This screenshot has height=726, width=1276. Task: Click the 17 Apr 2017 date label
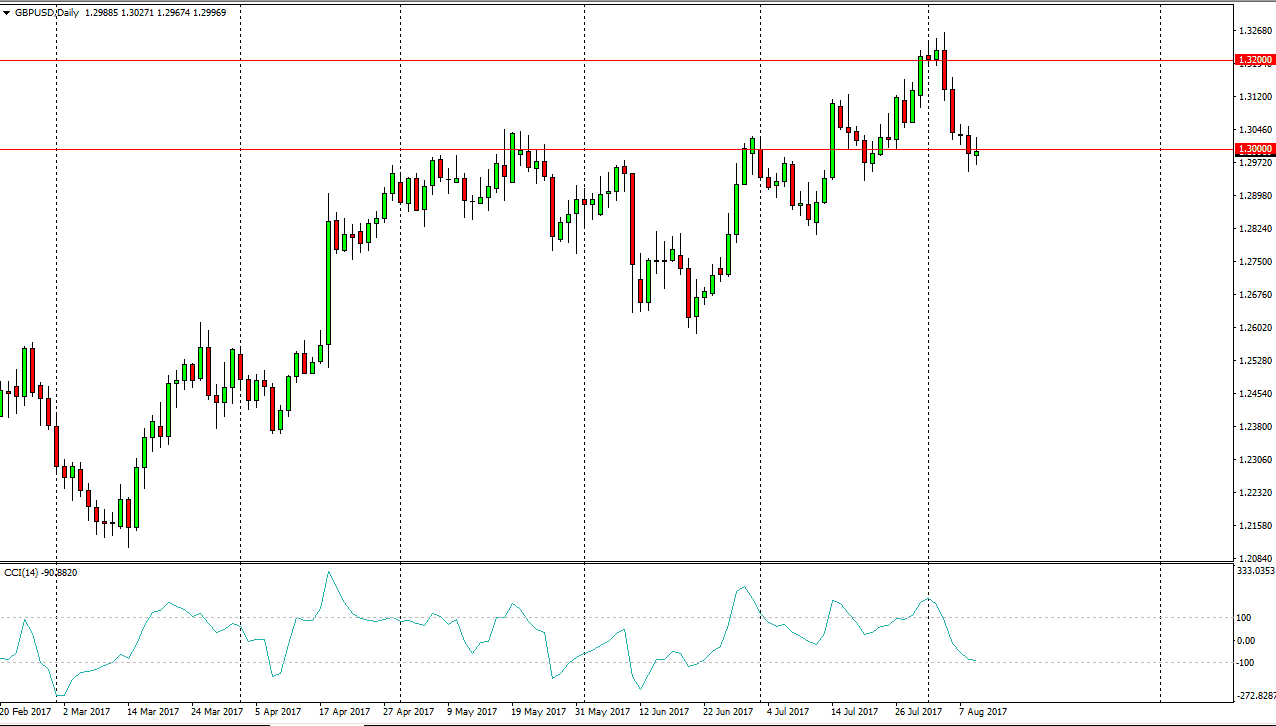coord(343,712)
